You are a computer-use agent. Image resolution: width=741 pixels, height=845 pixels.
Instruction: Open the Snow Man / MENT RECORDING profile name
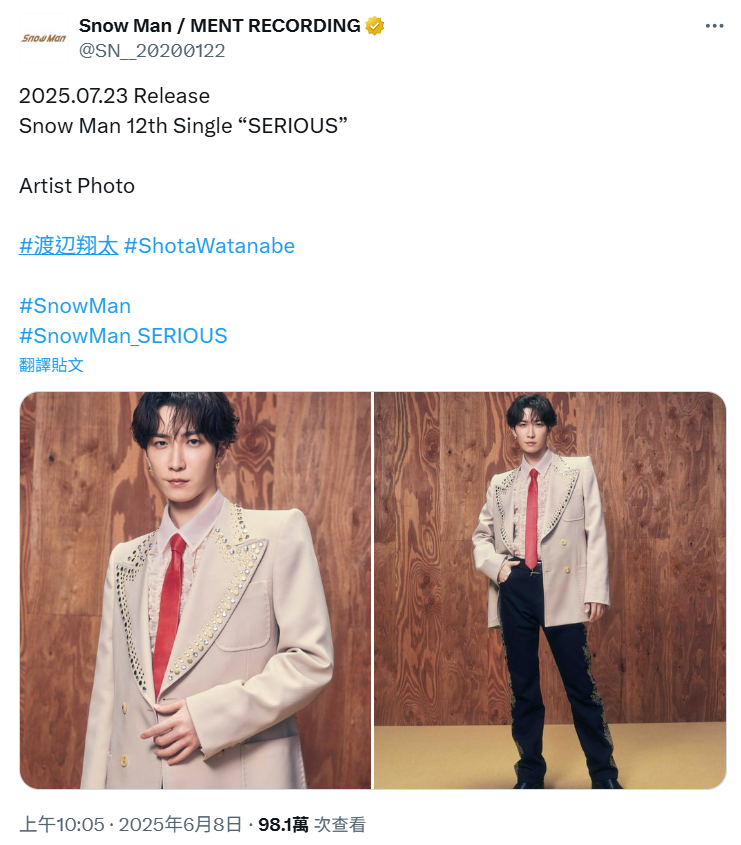tap(219, 25)
